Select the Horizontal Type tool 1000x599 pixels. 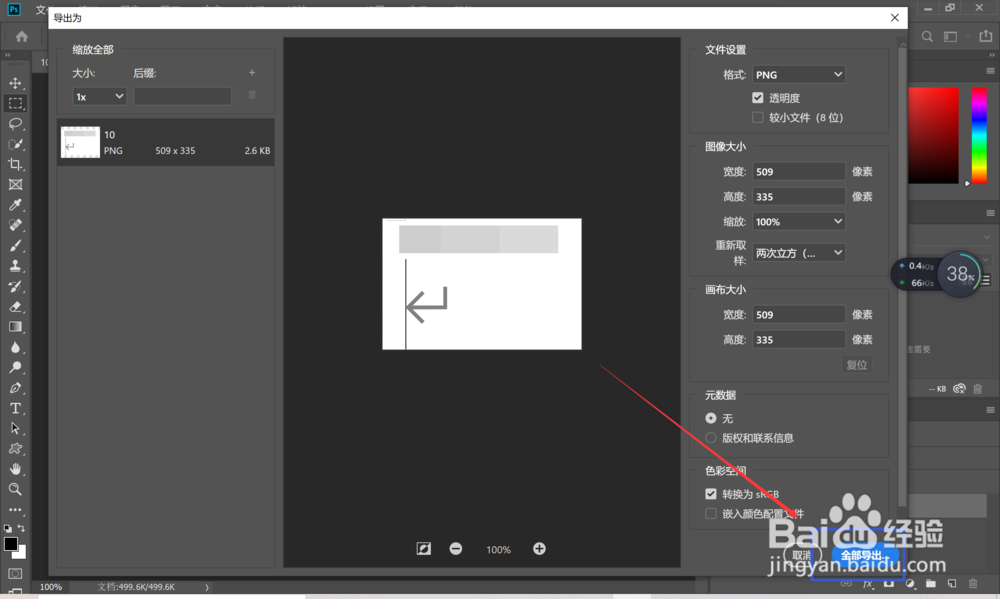pos(15,408)
